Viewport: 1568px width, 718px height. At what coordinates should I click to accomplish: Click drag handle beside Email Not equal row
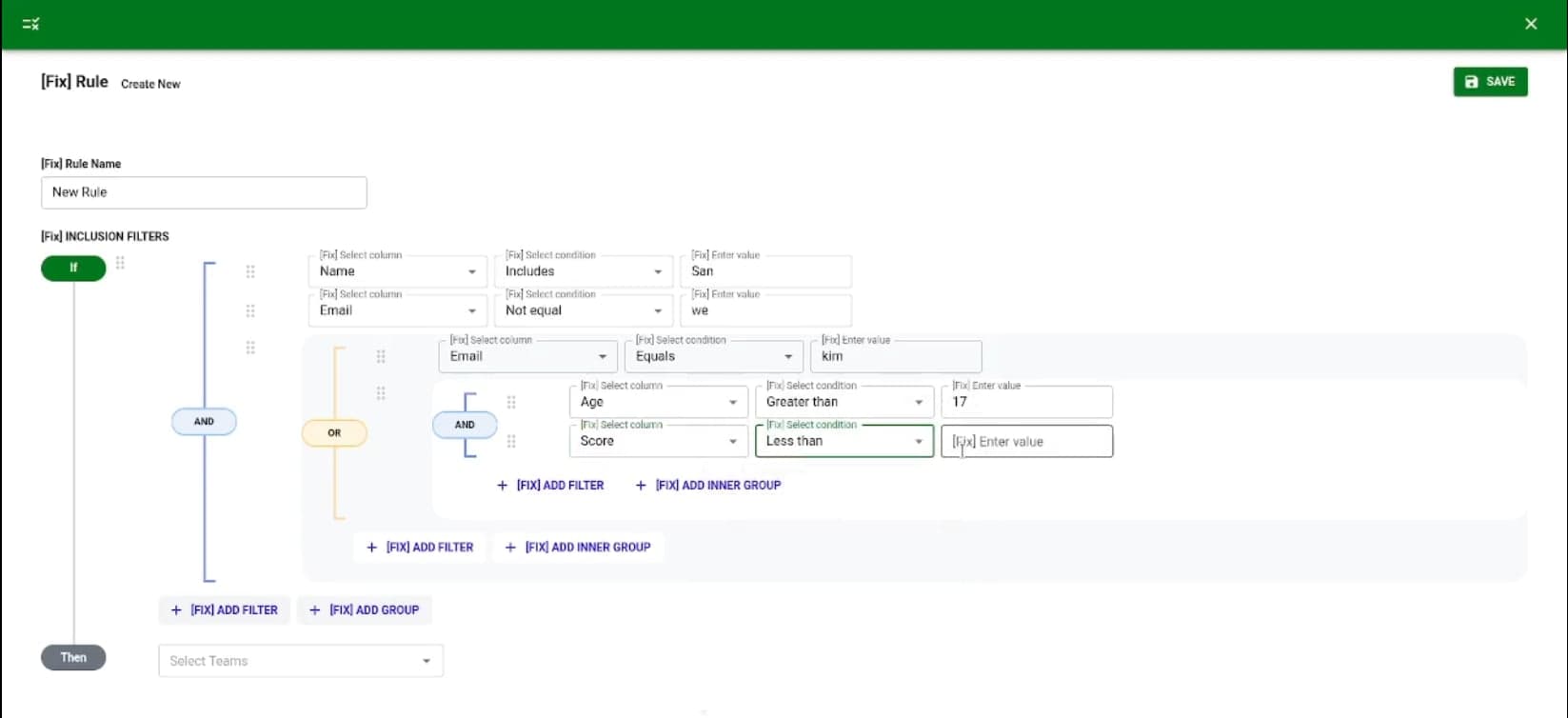[250, 310]
